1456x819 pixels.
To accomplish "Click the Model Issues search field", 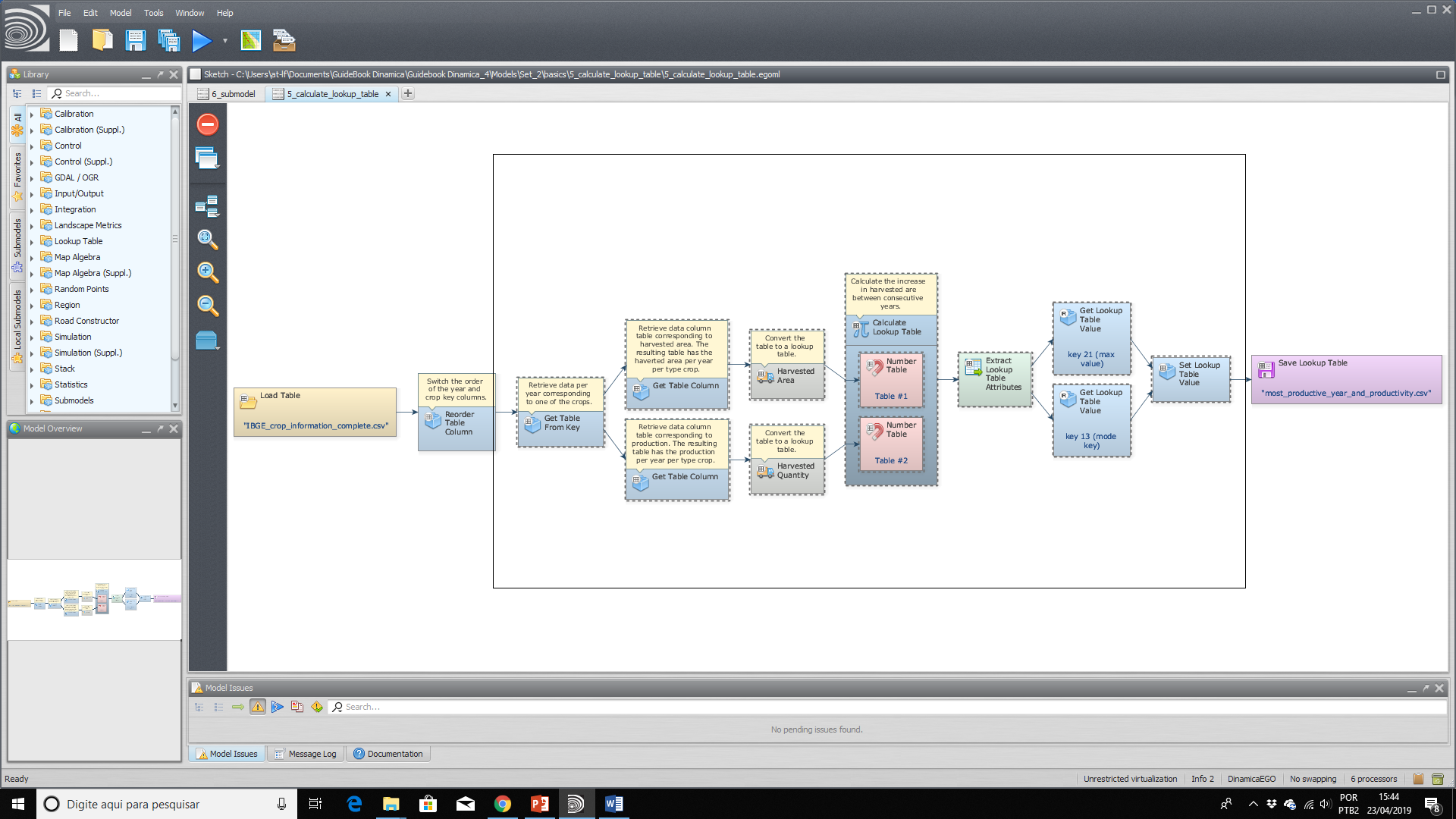I will pyautogui.click(x=887, y=707).
